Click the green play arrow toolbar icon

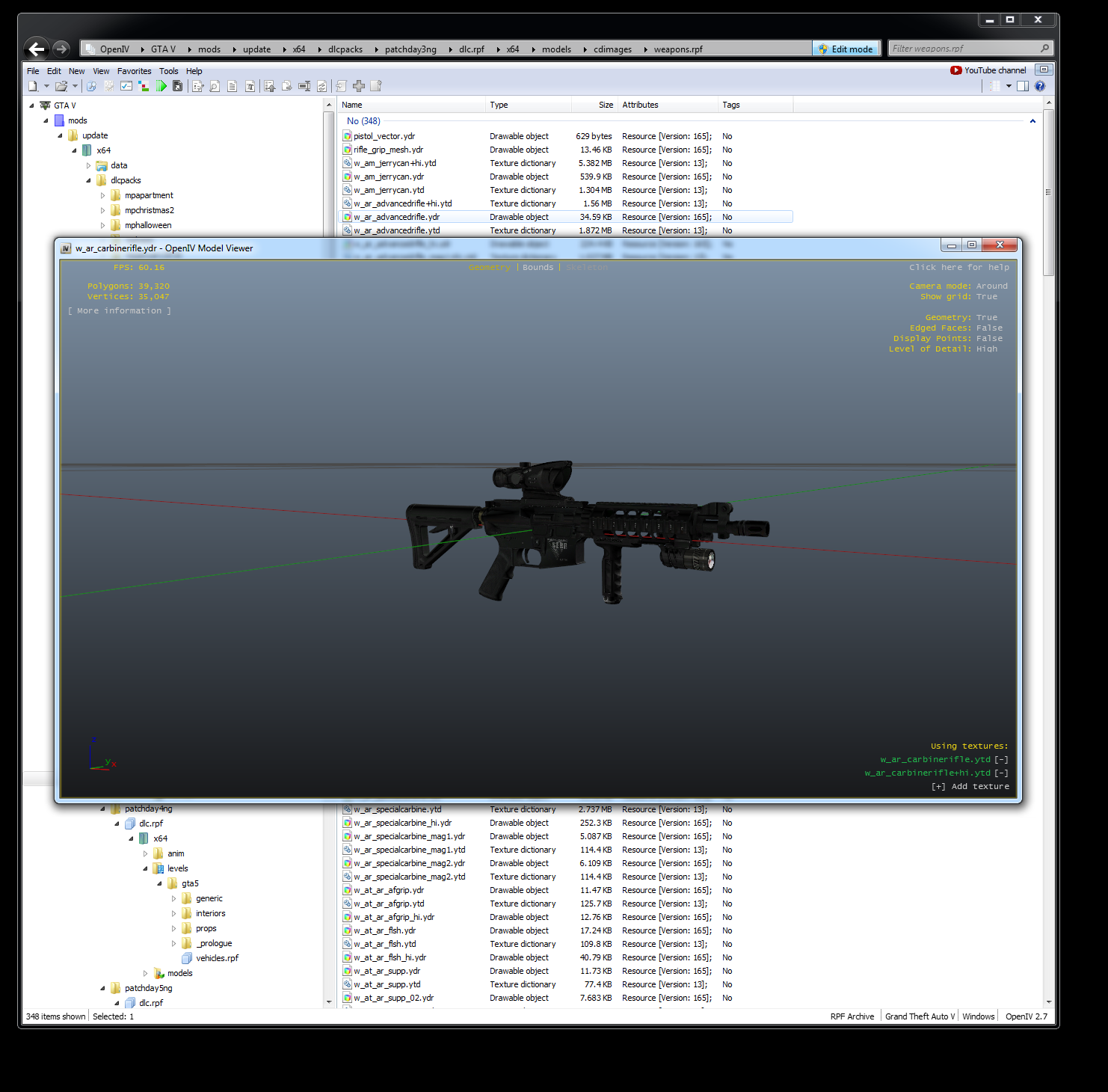pyautogui.click(x=161, y=86)
